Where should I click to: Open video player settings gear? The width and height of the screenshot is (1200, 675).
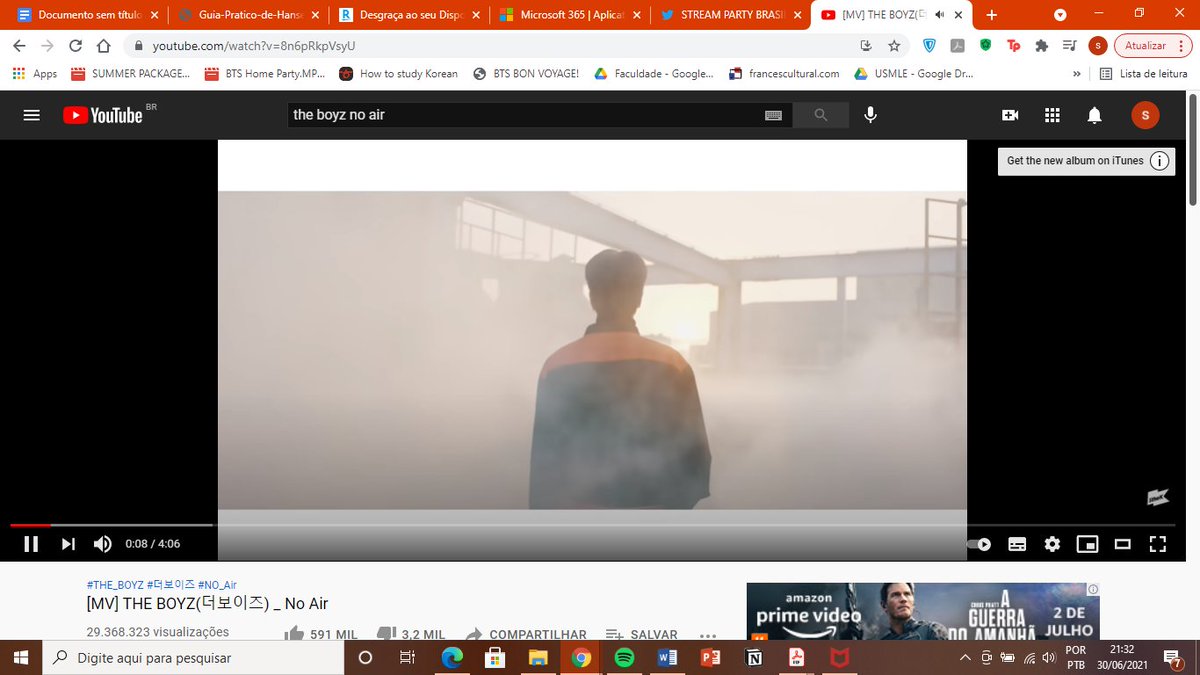tap(1052, 544)
